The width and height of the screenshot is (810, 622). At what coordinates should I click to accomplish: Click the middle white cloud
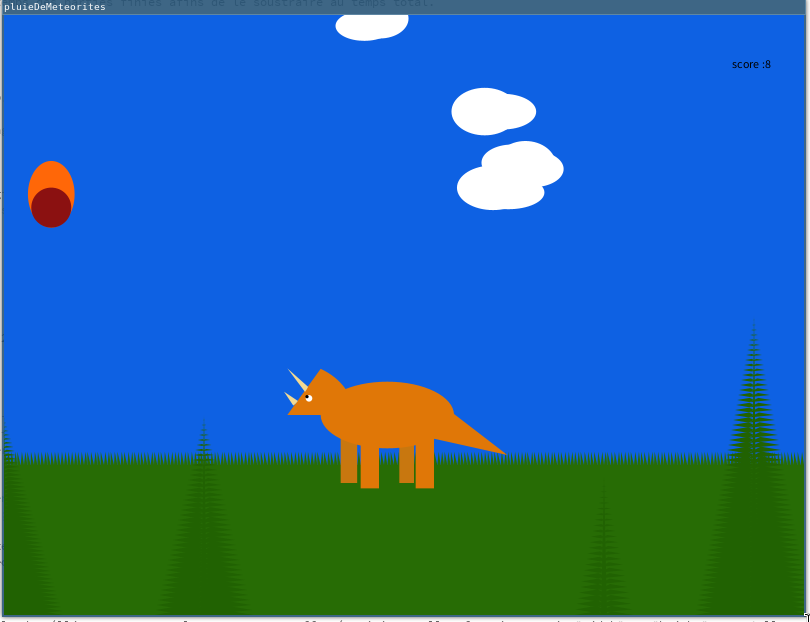point(492,111)
